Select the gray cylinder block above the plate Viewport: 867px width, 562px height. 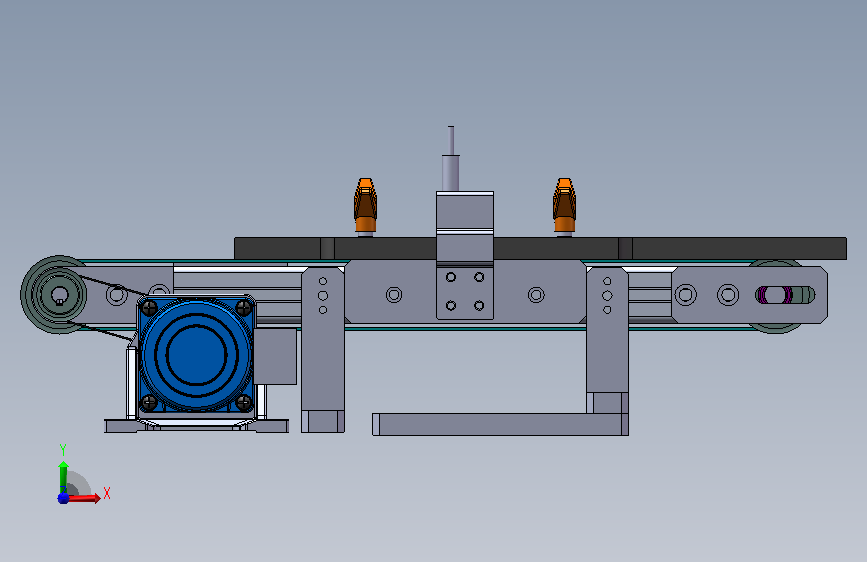(x=464, y=212)
